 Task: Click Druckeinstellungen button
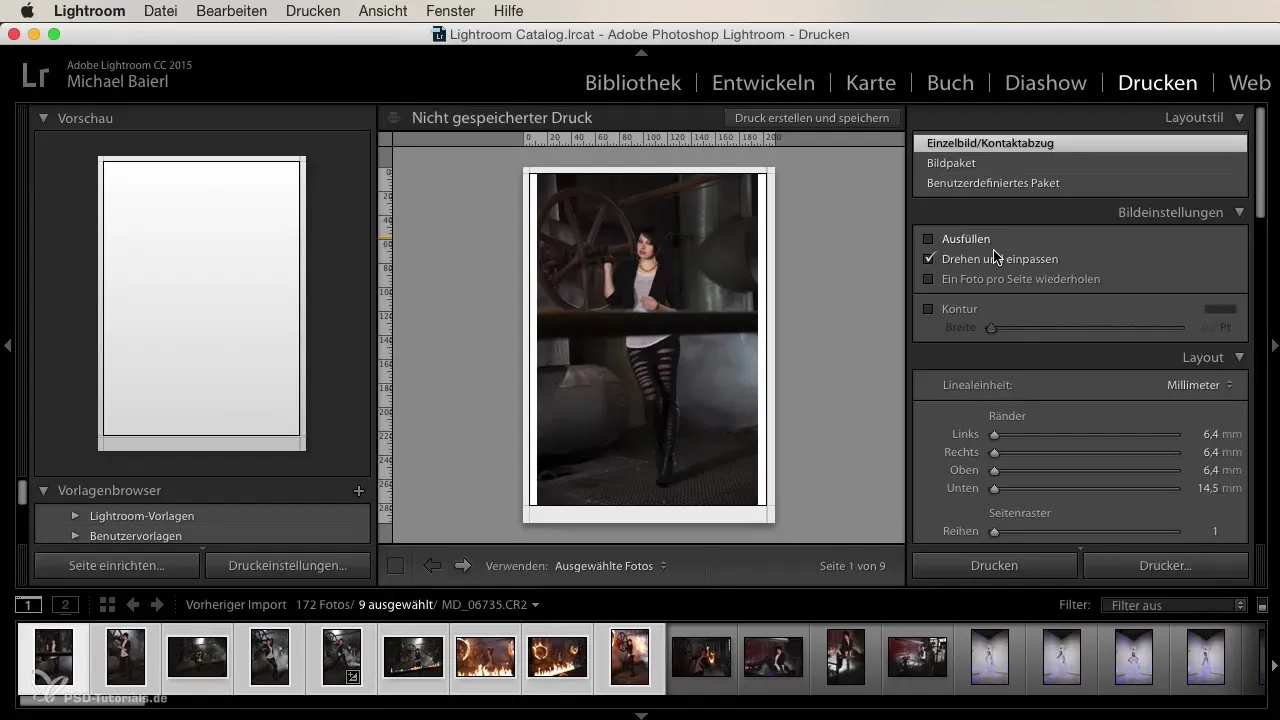[287, 565]
